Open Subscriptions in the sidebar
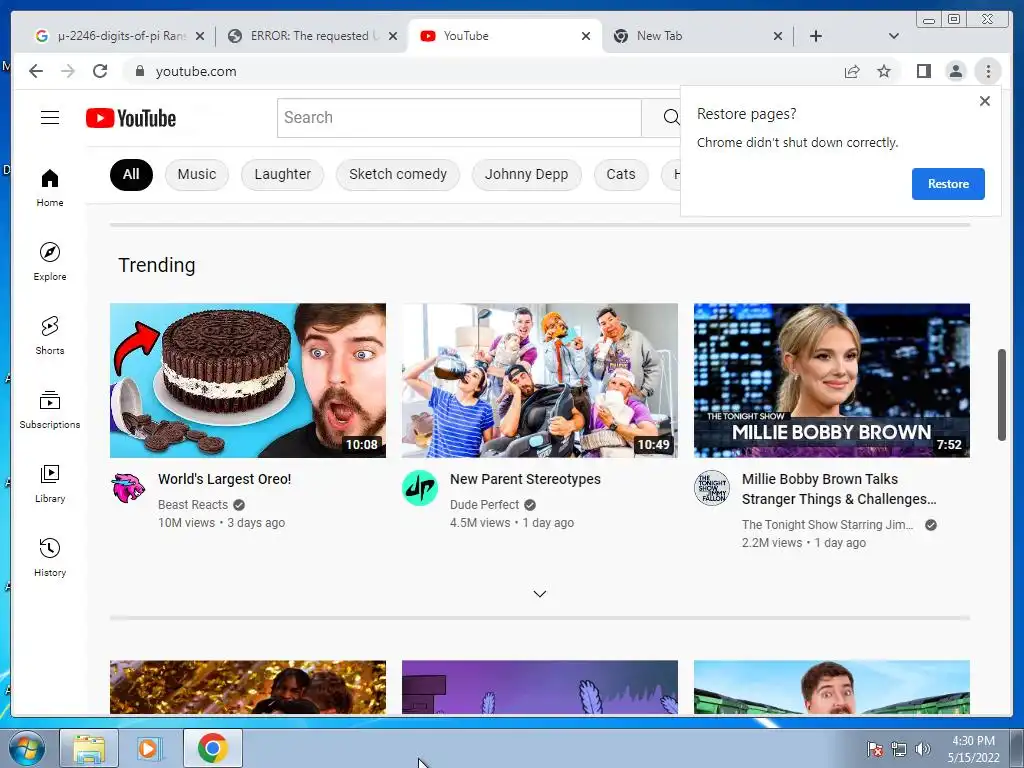Screen dimensions: 1024x768 tap(50, 409)
